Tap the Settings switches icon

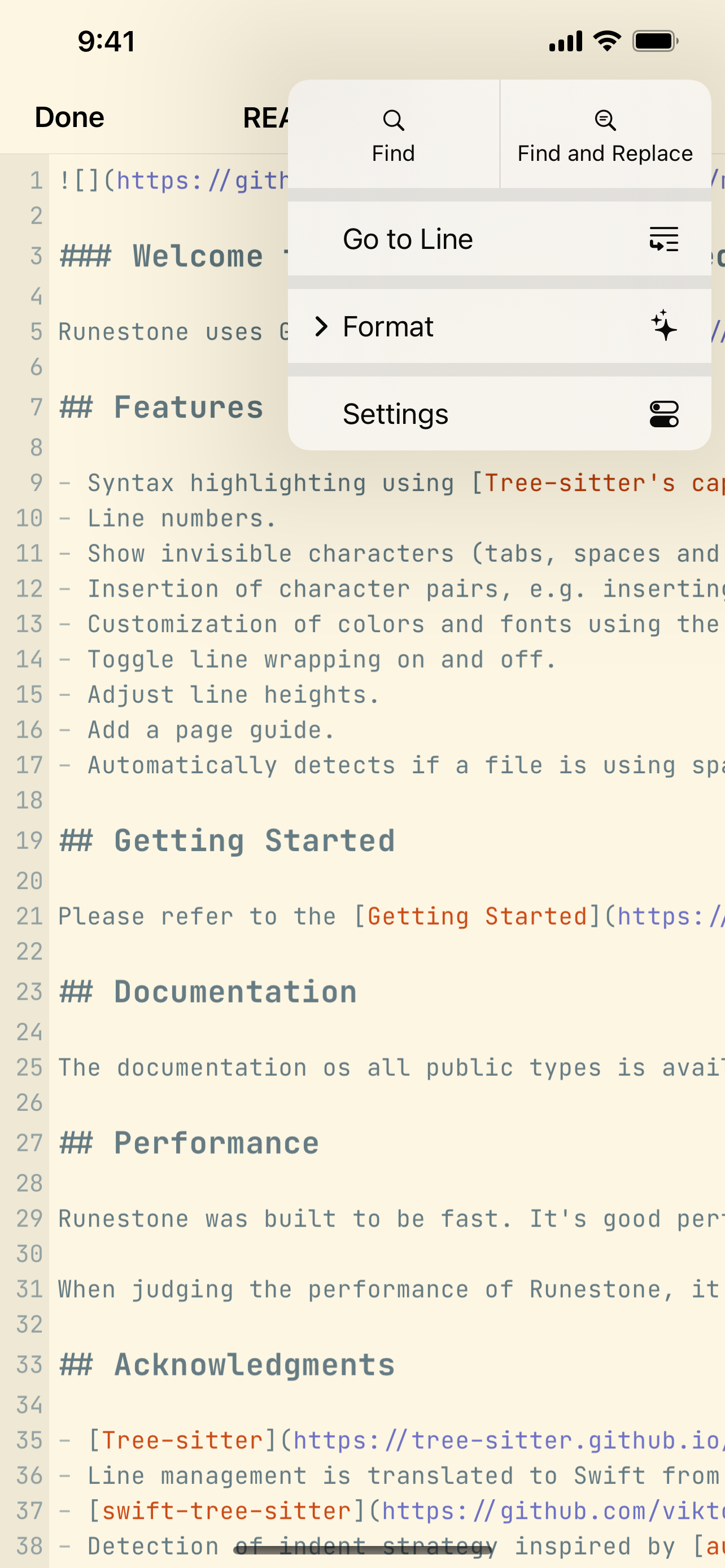tap(663, 414)
